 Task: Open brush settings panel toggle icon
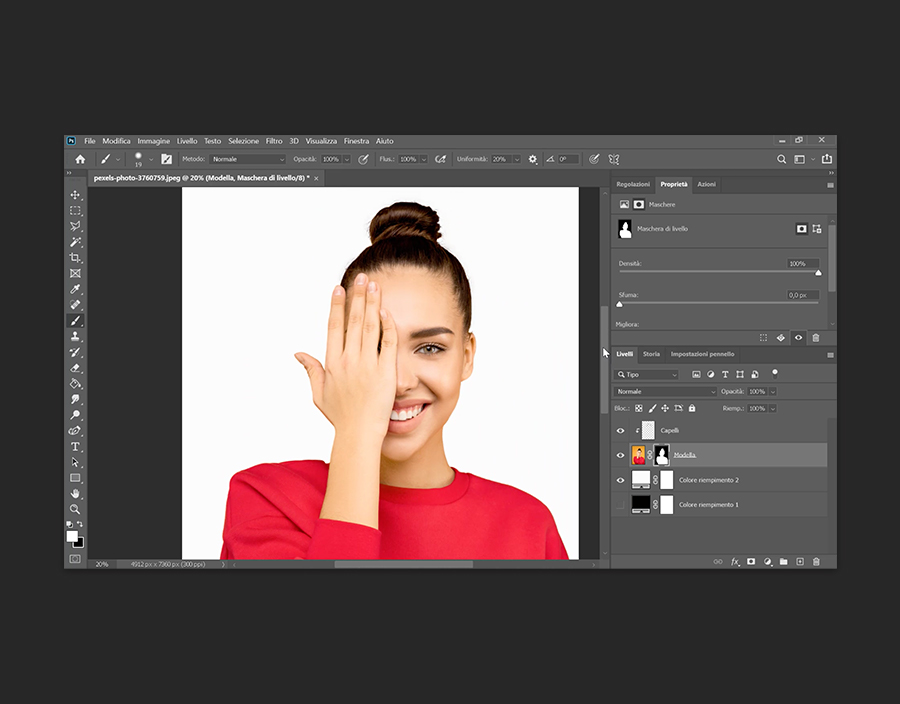click(166, 159)
